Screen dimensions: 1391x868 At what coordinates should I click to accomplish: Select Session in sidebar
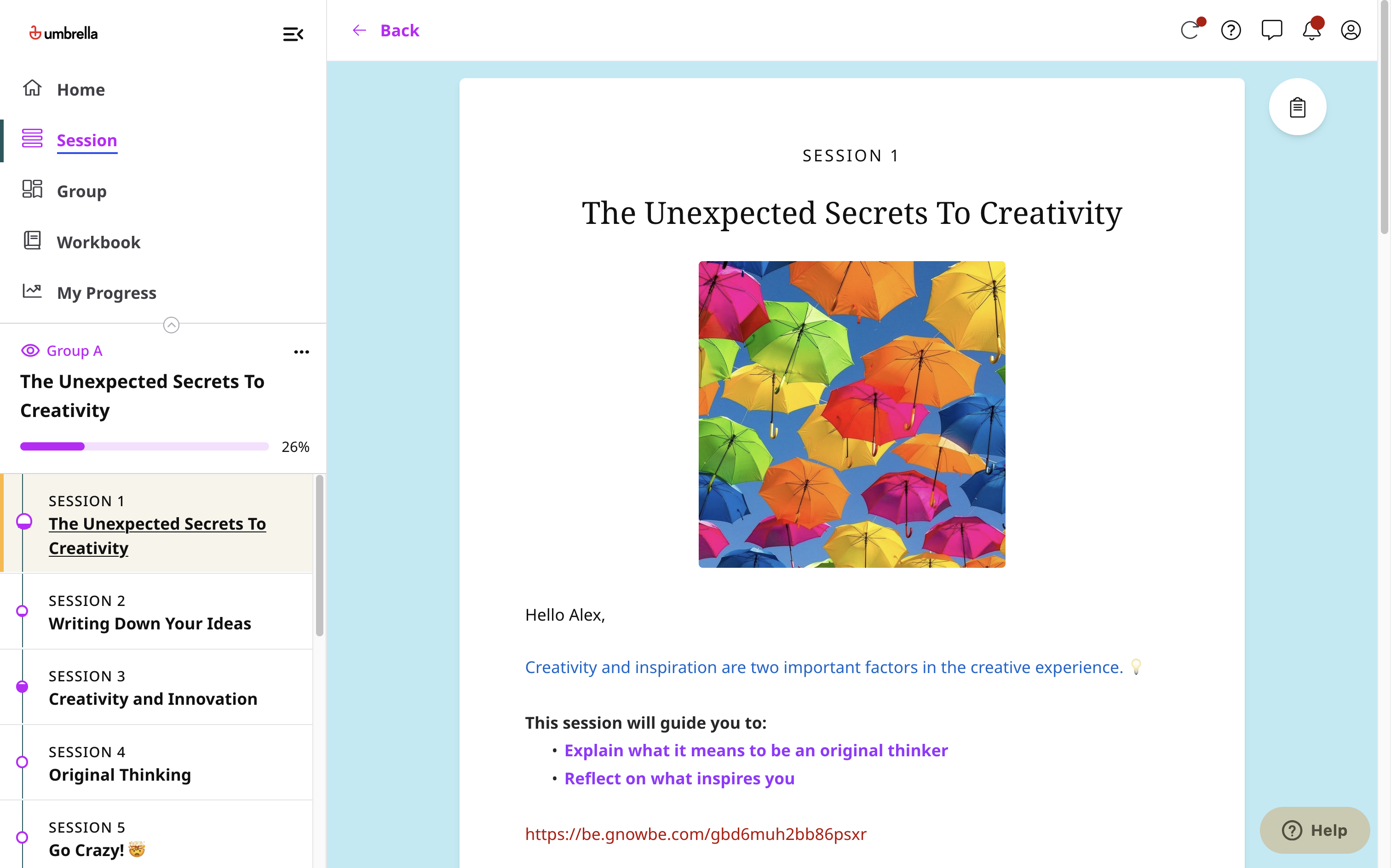(87, 141)
